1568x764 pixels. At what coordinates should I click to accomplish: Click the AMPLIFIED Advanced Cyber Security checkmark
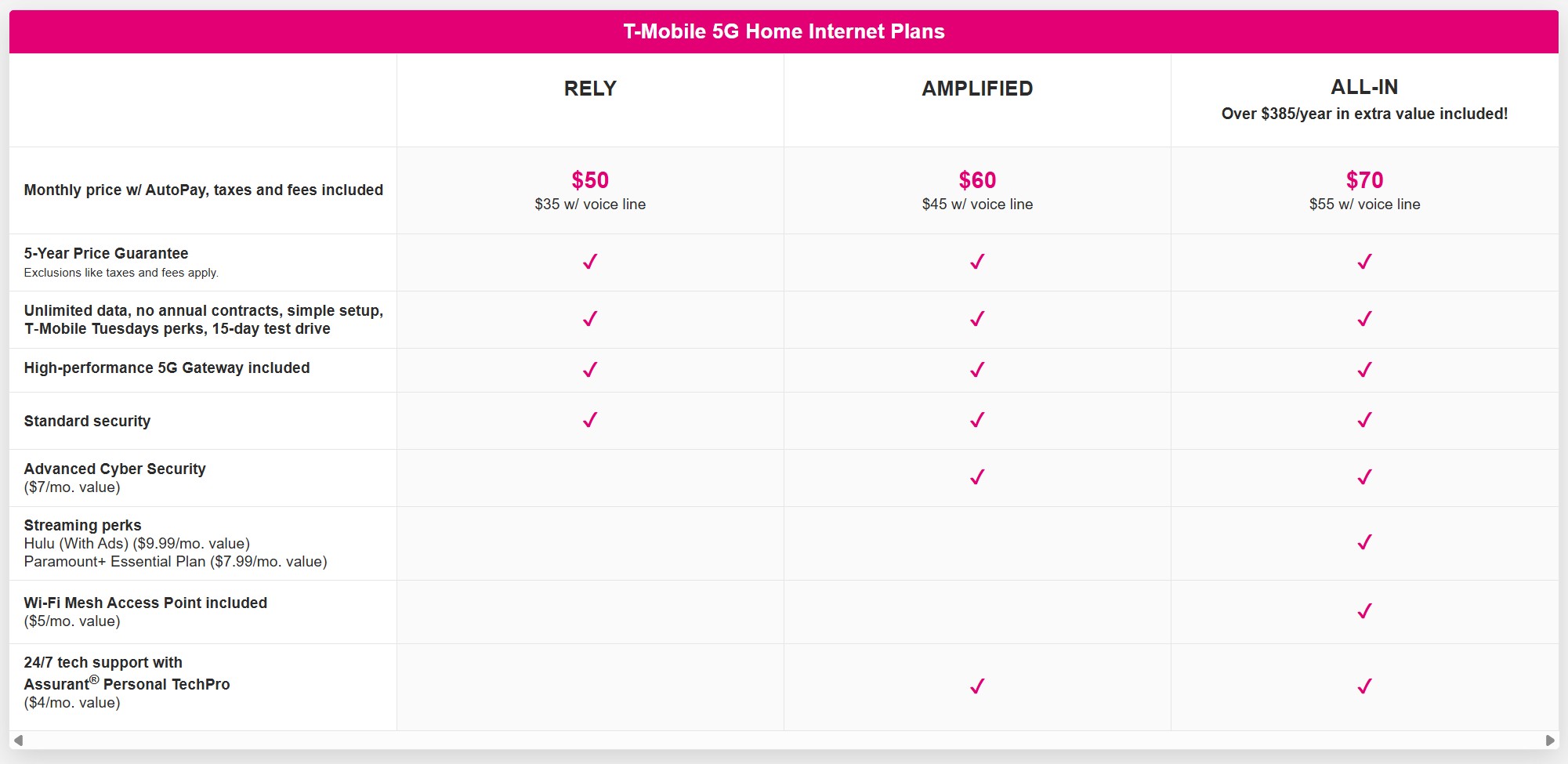(976, 476)
